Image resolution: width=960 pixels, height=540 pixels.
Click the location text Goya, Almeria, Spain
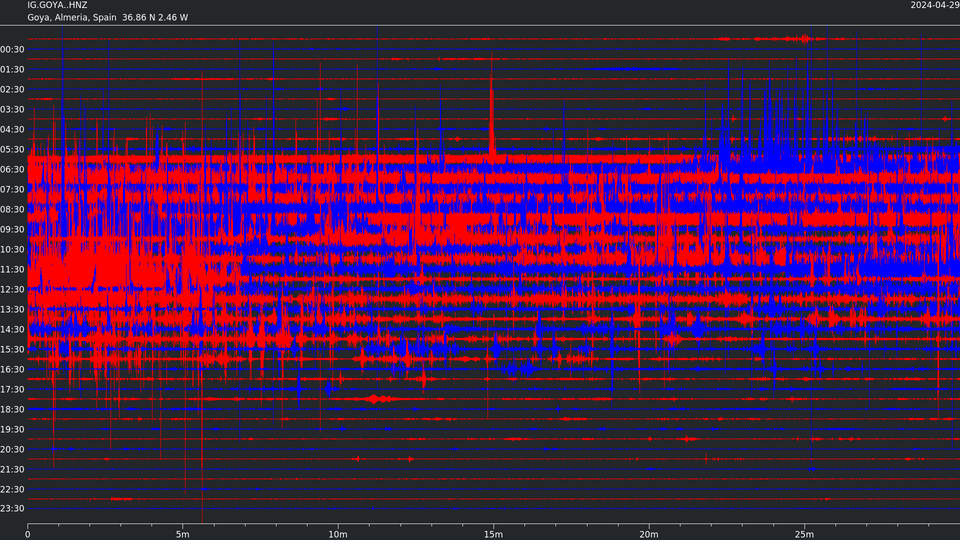point(72,17)
